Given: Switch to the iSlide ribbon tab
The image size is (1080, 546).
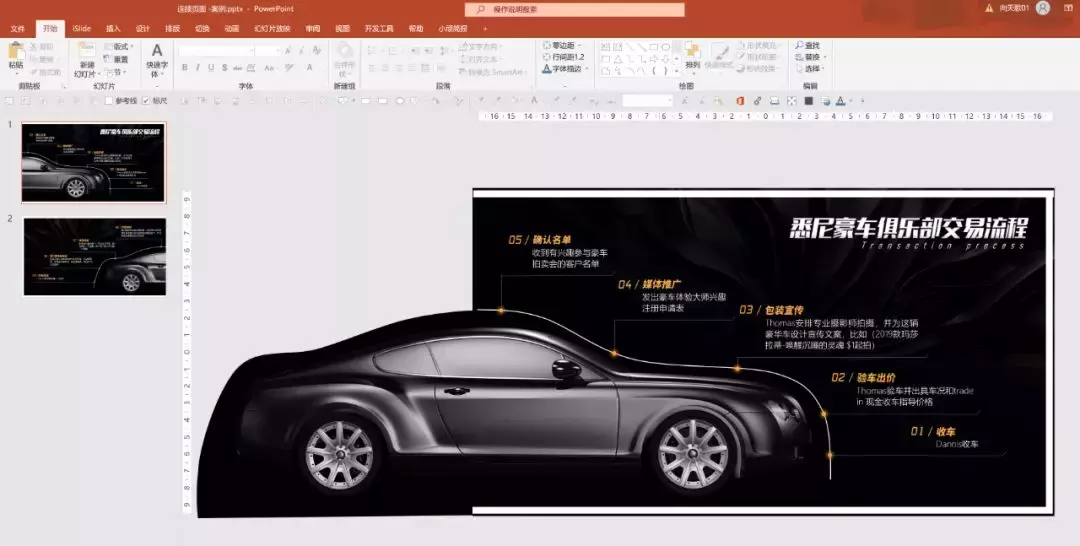Looking at the screenshot, I should [81, 29].
